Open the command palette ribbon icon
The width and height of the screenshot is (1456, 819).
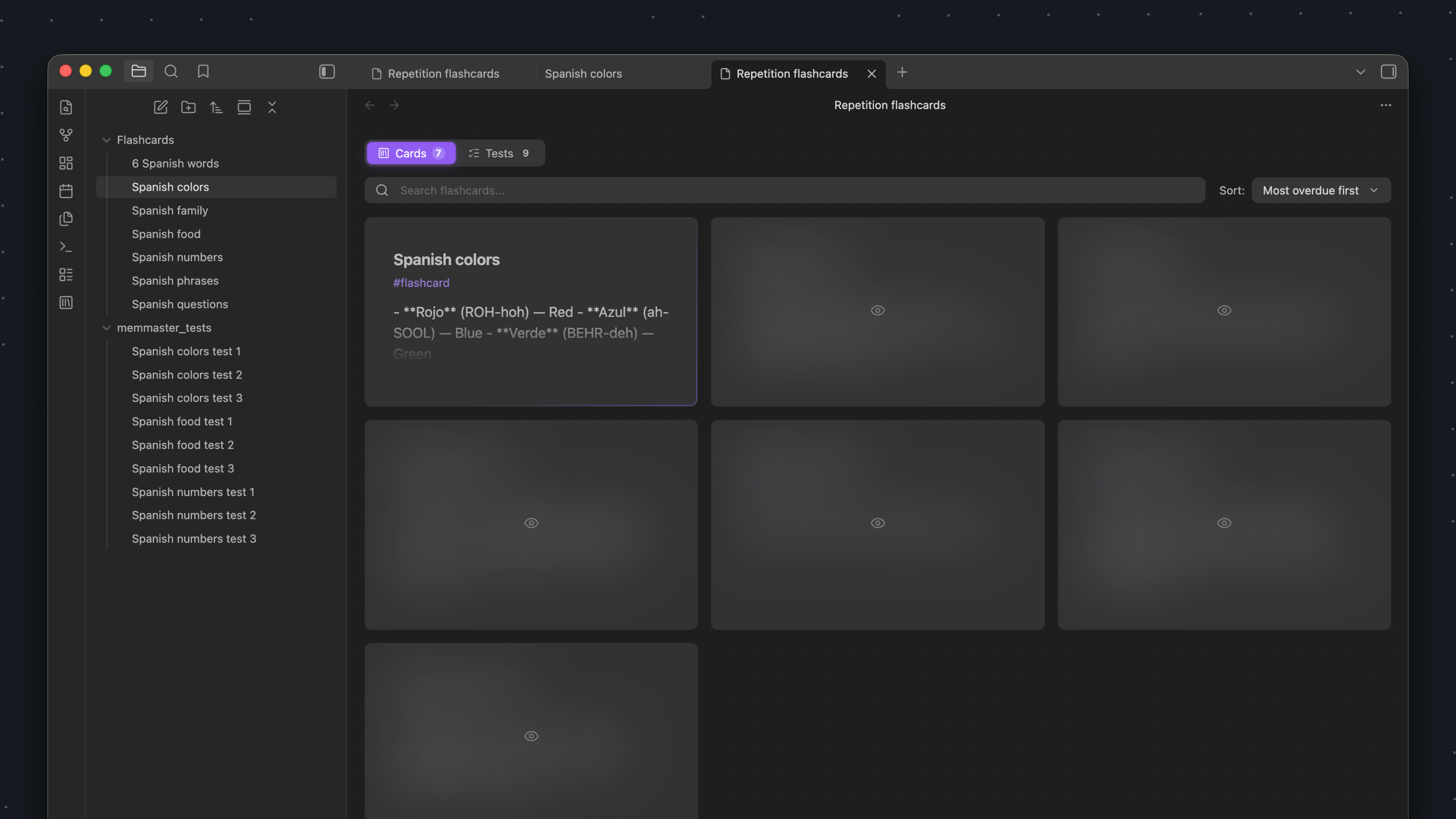(66, 246)
